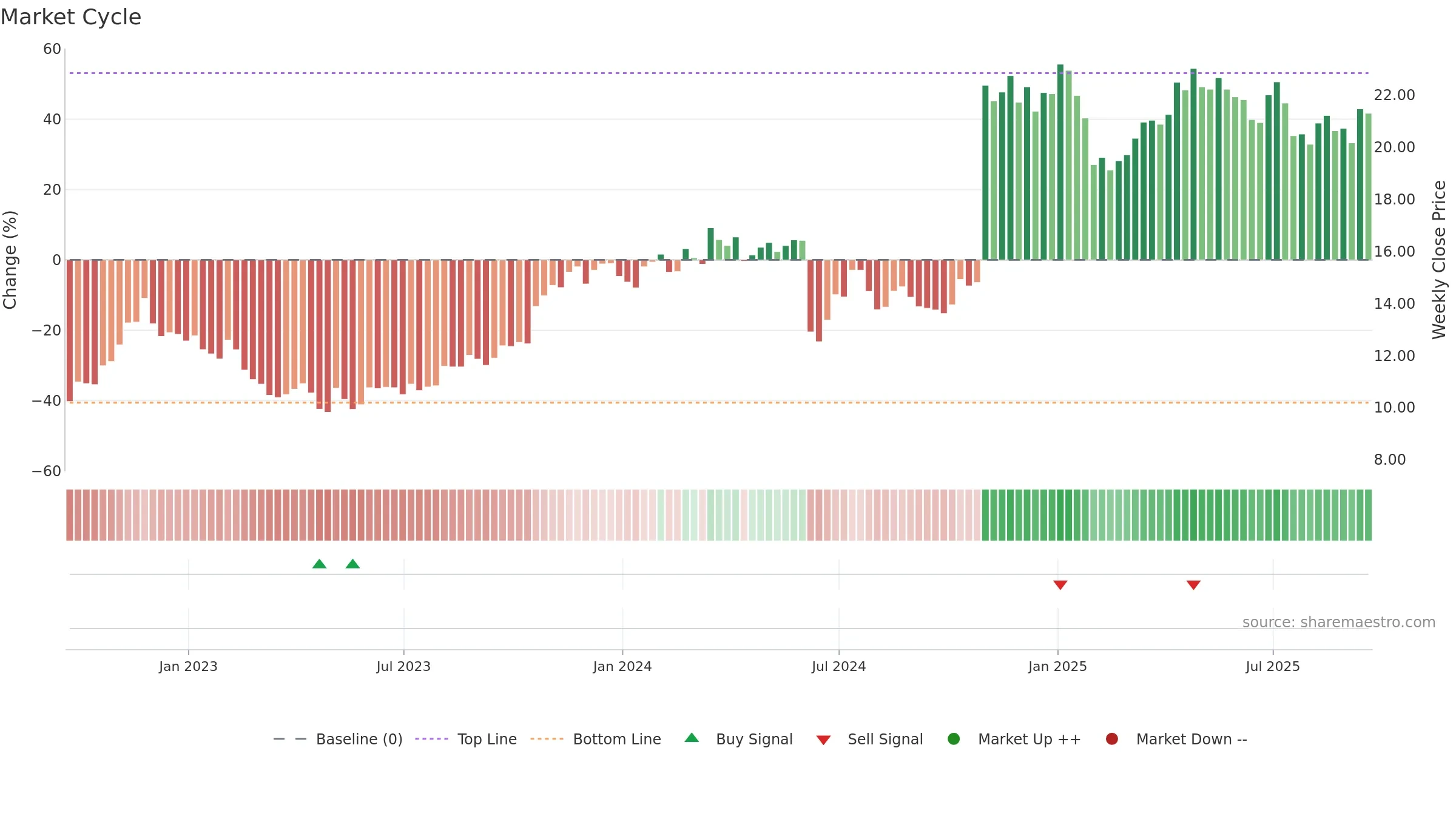
Task: Click the green Buy Signal triangle in the legend
Action: click(692, 738)
